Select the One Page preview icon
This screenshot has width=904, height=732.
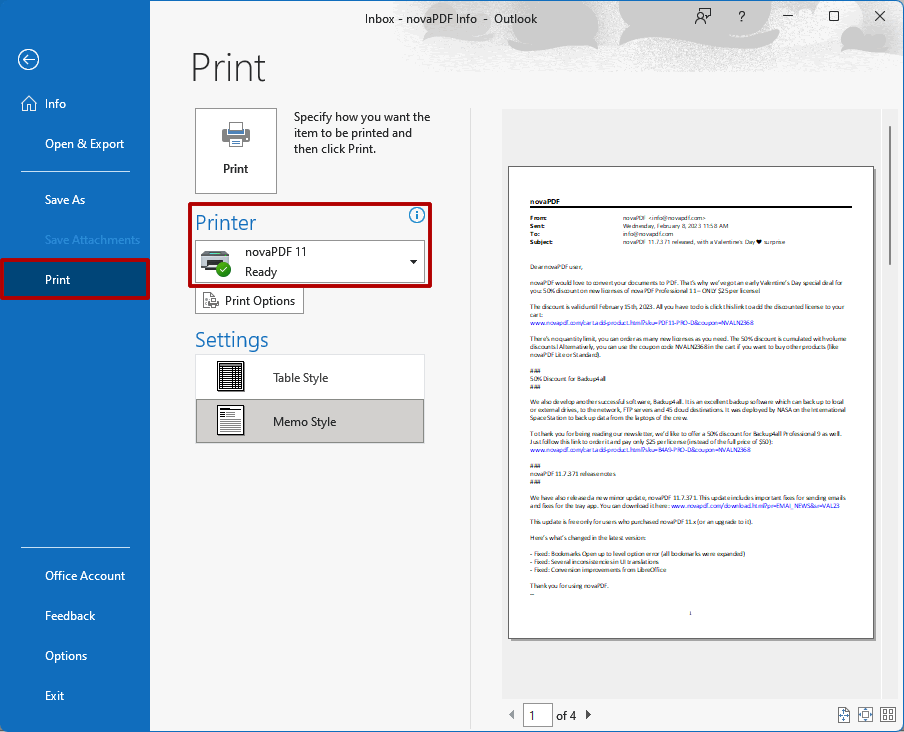pos(865,714)
